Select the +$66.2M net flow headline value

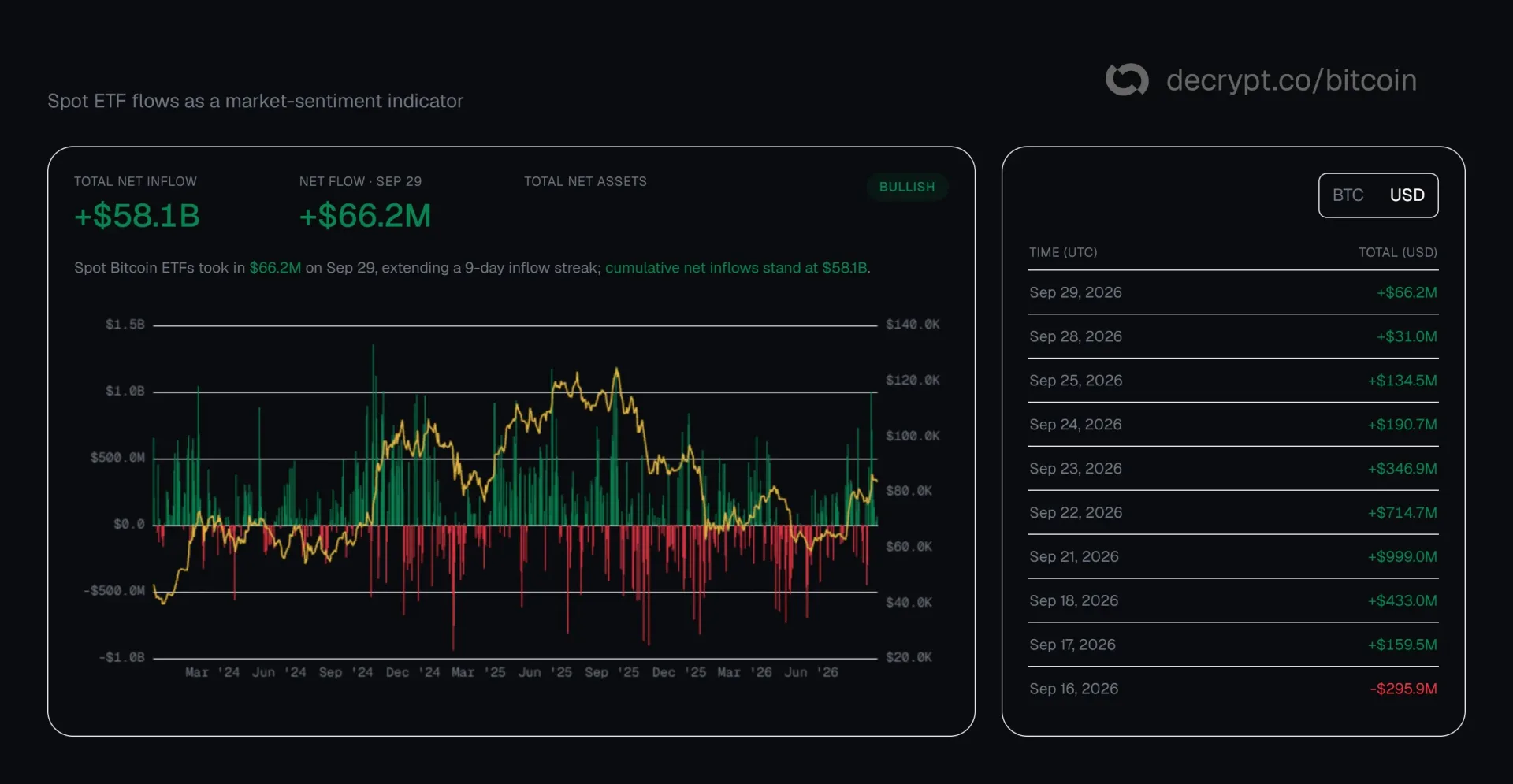tap(366, 216)
